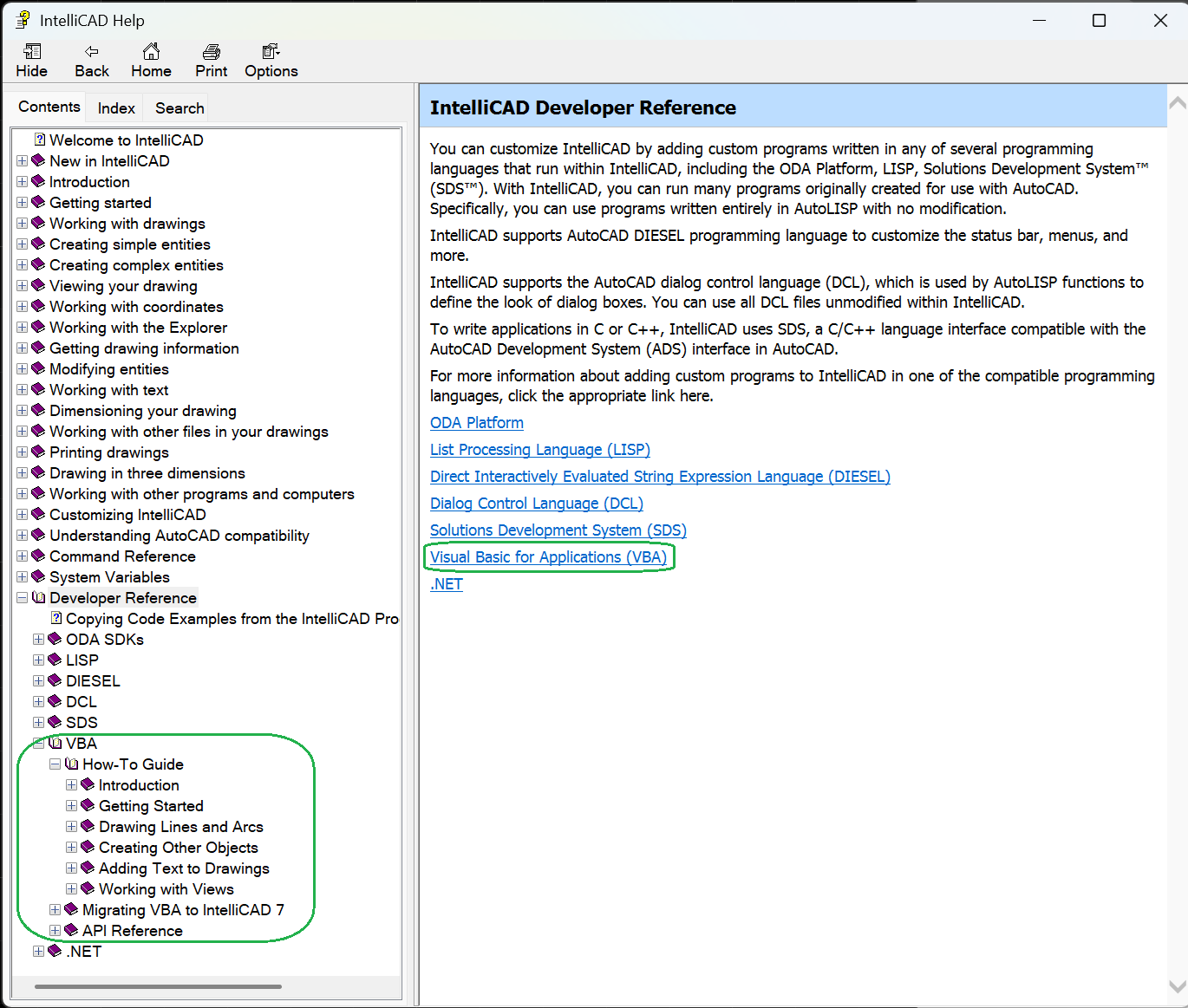Select Drawing in three dimensions topic
This screenshot has width=1188, height=1008.
[x=147, y=473]
